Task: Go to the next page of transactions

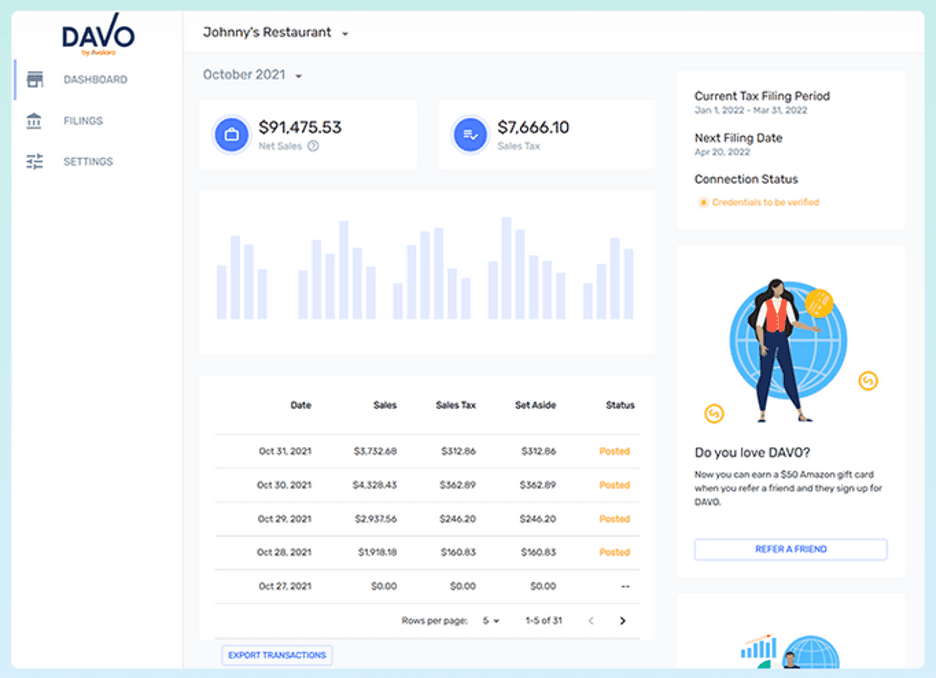Action: coord(622,621)
